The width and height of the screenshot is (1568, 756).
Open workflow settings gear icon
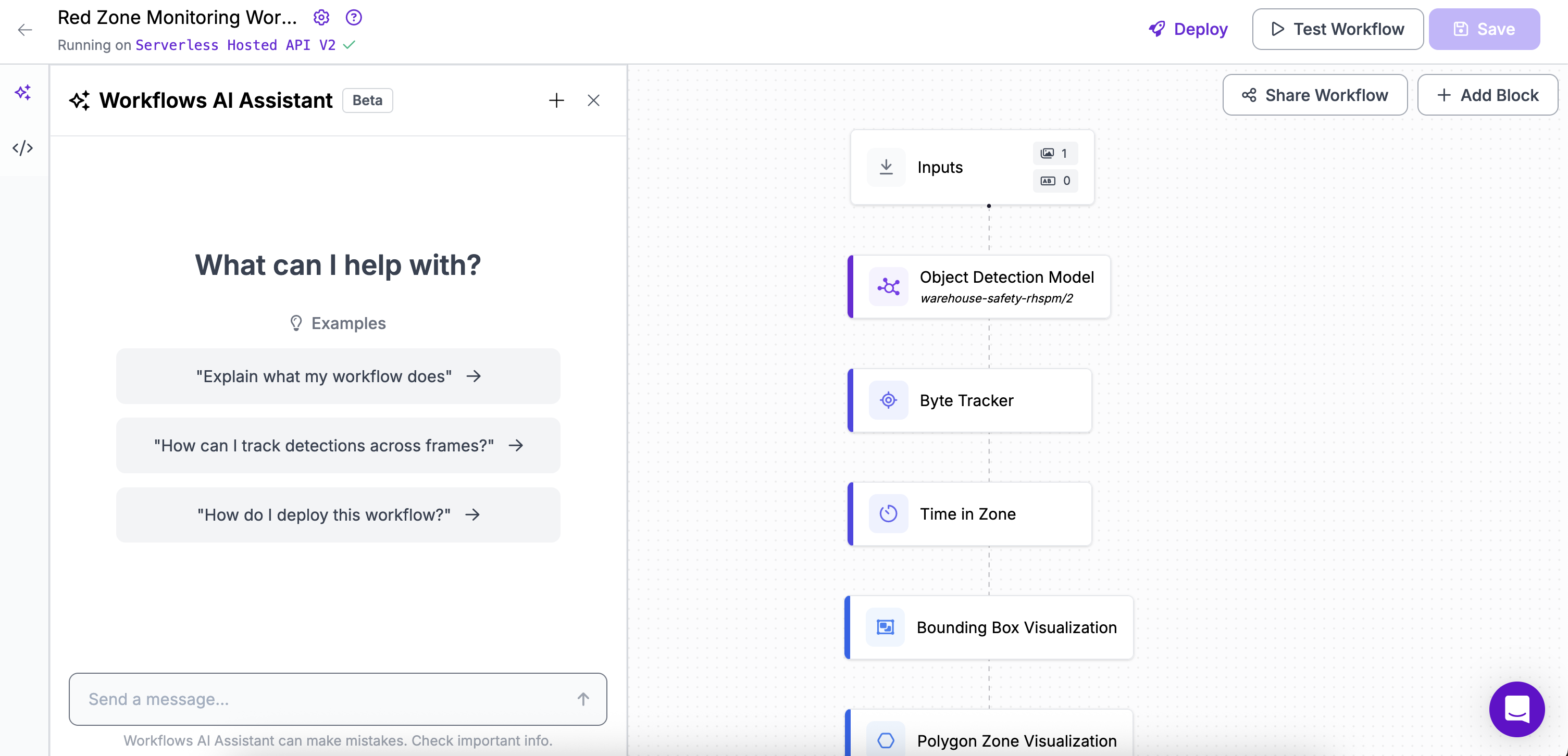(321, 17)
